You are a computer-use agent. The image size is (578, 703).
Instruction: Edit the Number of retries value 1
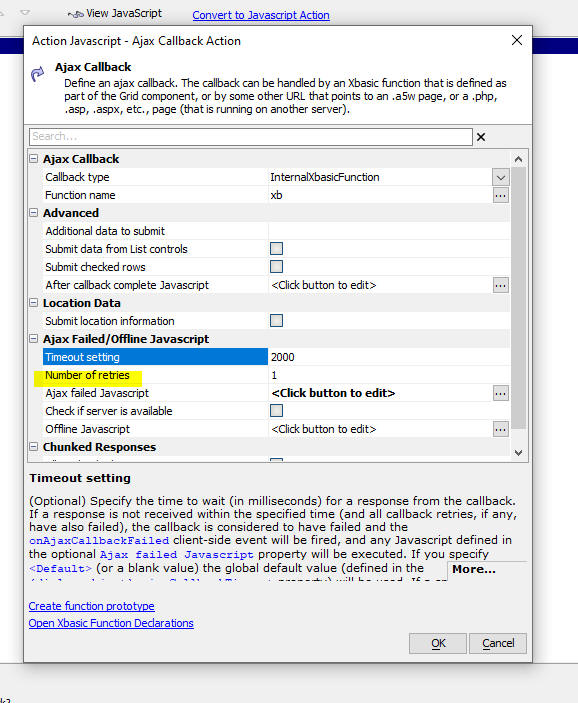click(274, 375)
